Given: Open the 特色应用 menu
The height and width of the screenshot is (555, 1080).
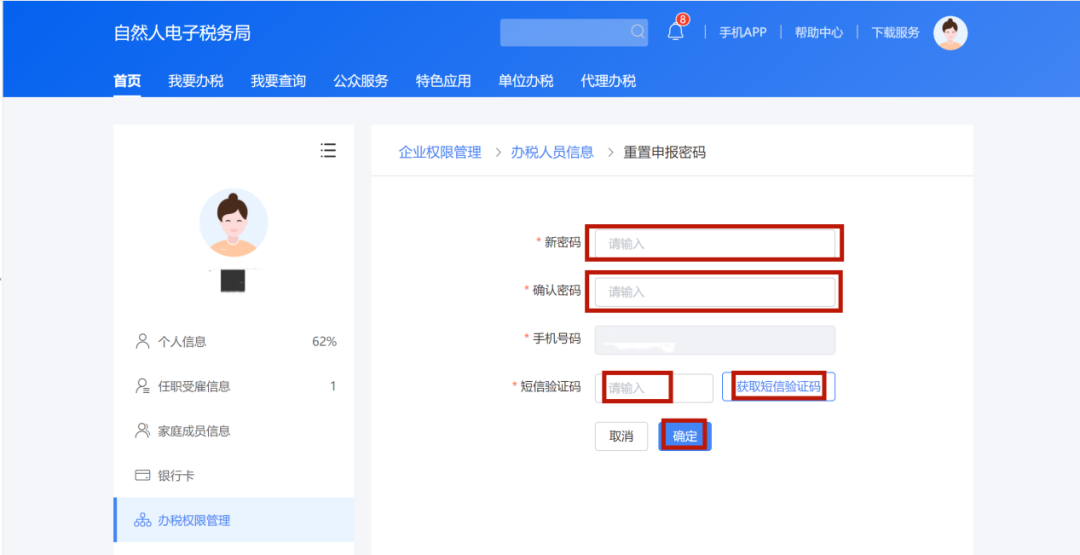Looking at the screenshot, I should coord(444,81).
